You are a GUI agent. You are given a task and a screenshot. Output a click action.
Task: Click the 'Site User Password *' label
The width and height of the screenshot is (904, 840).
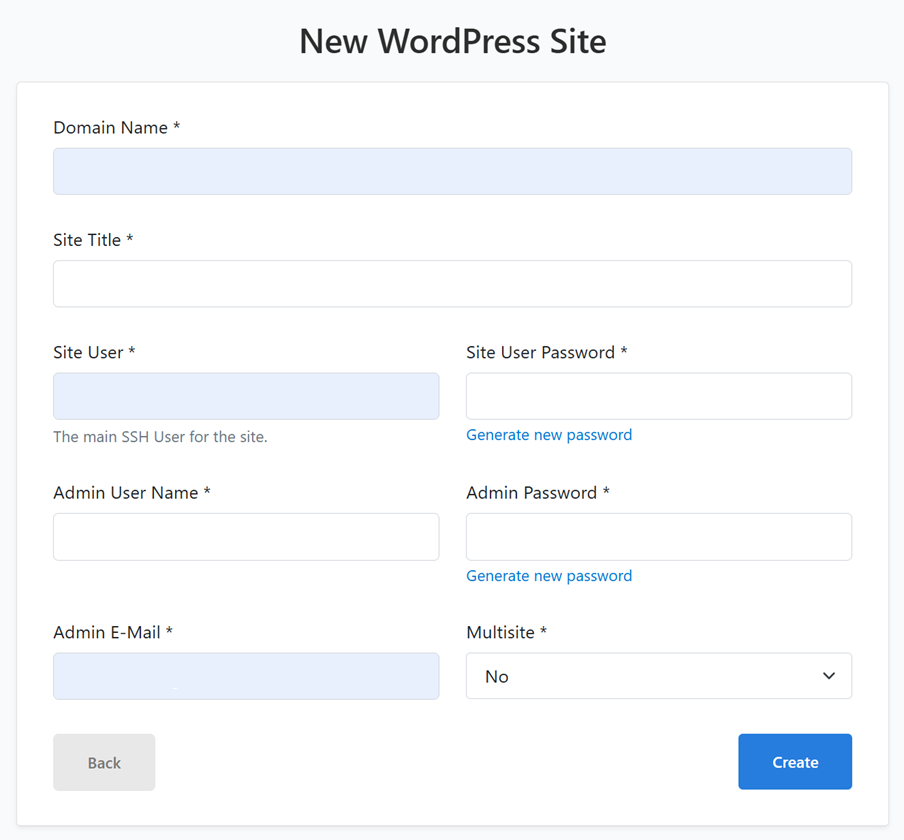[547, 352]
